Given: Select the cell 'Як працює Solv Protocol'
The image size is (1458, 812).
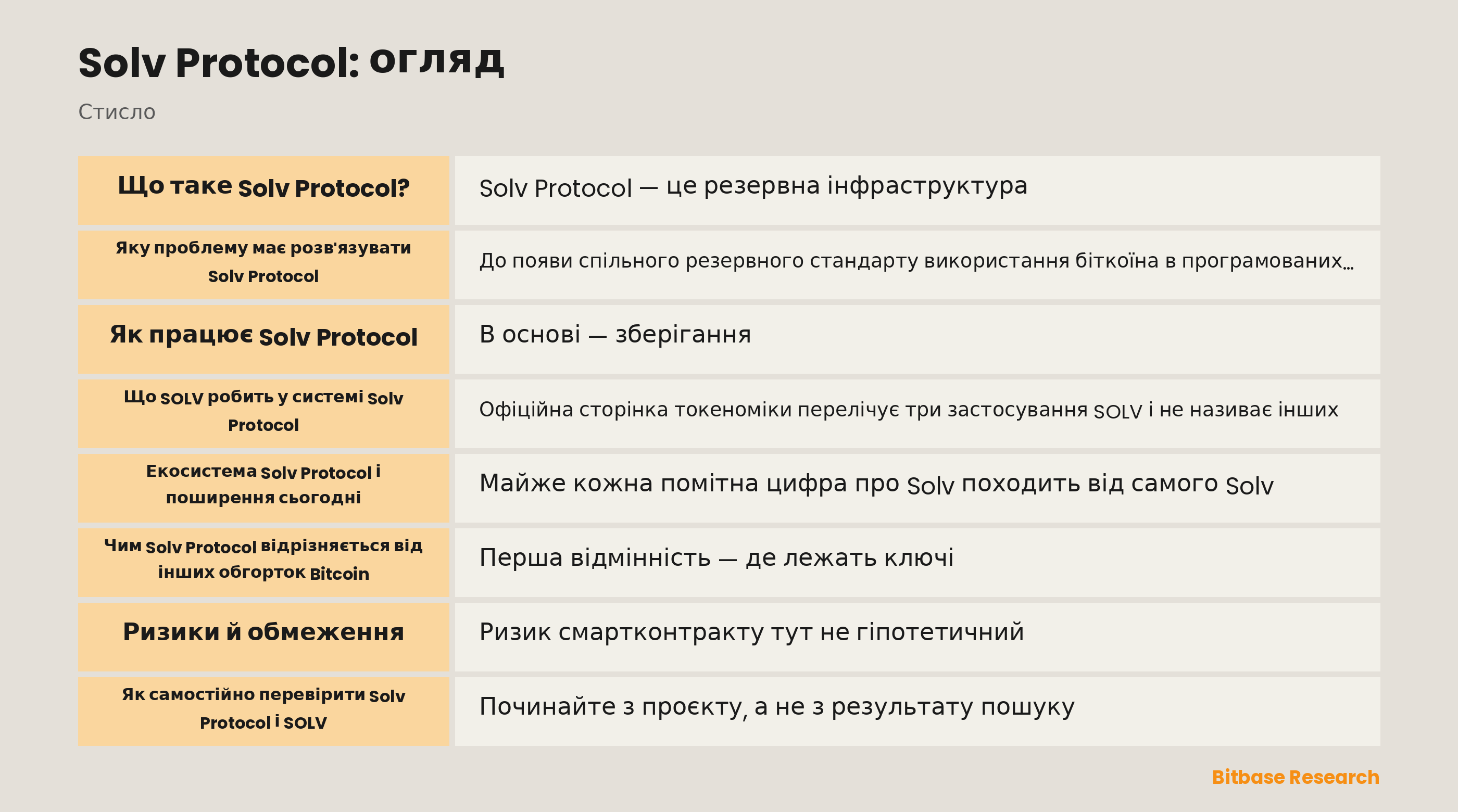Looking at the screenshot, I should coord(263,339).
